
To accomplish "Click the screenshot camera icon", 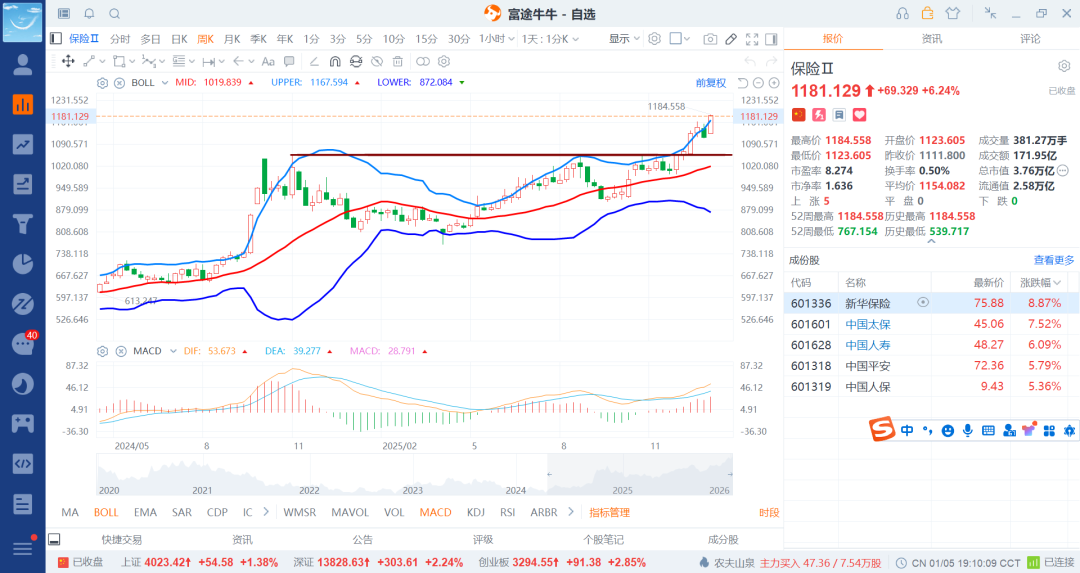I will point(709,39).
